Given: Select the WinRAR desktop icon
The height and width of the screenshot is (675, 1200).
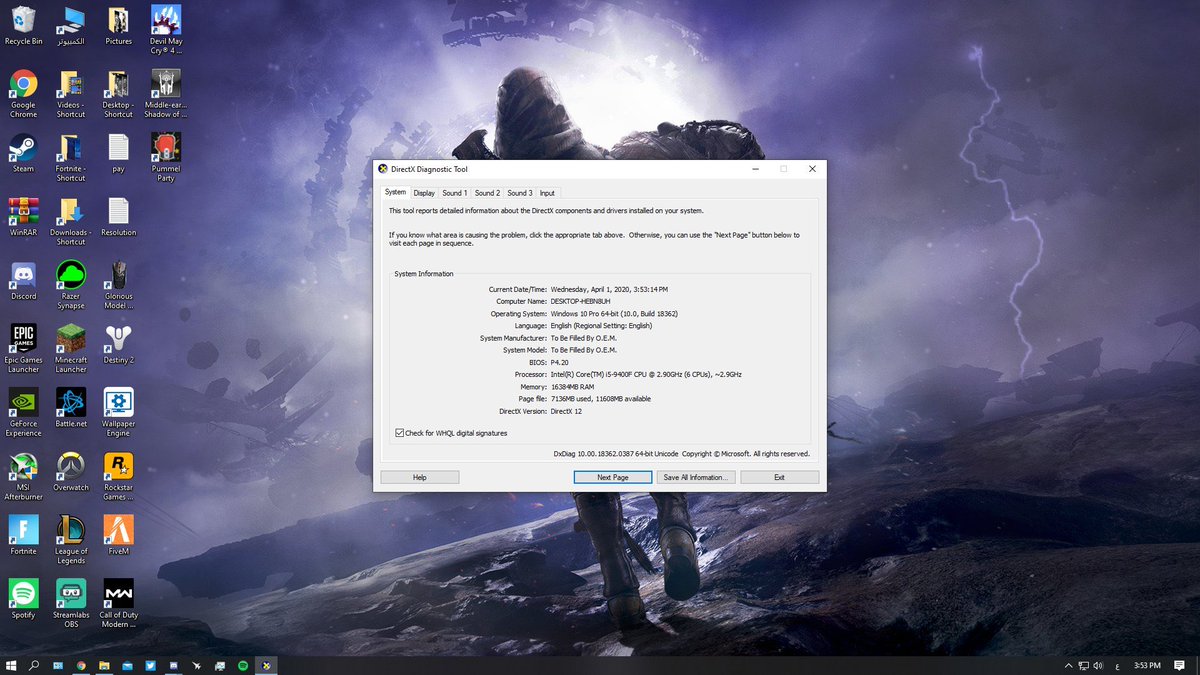Looking at the screenshot, I should point(23,217).
